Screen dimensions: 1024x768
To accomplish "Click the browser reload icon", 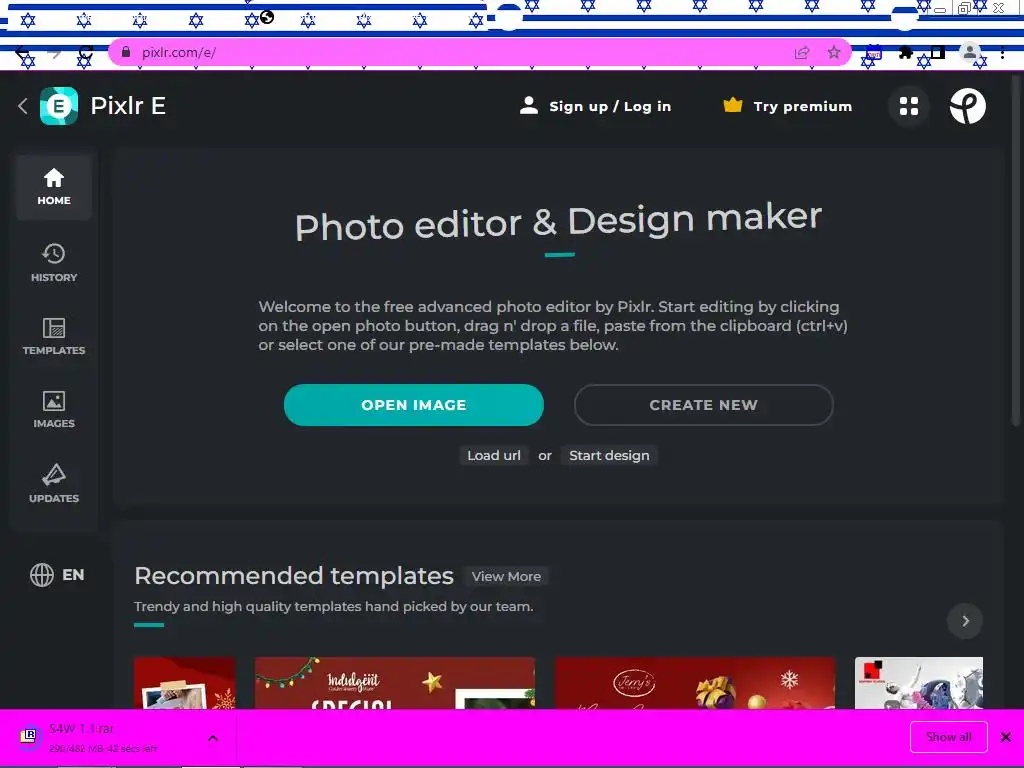I will pyautogui.click(x=85, y=52).
